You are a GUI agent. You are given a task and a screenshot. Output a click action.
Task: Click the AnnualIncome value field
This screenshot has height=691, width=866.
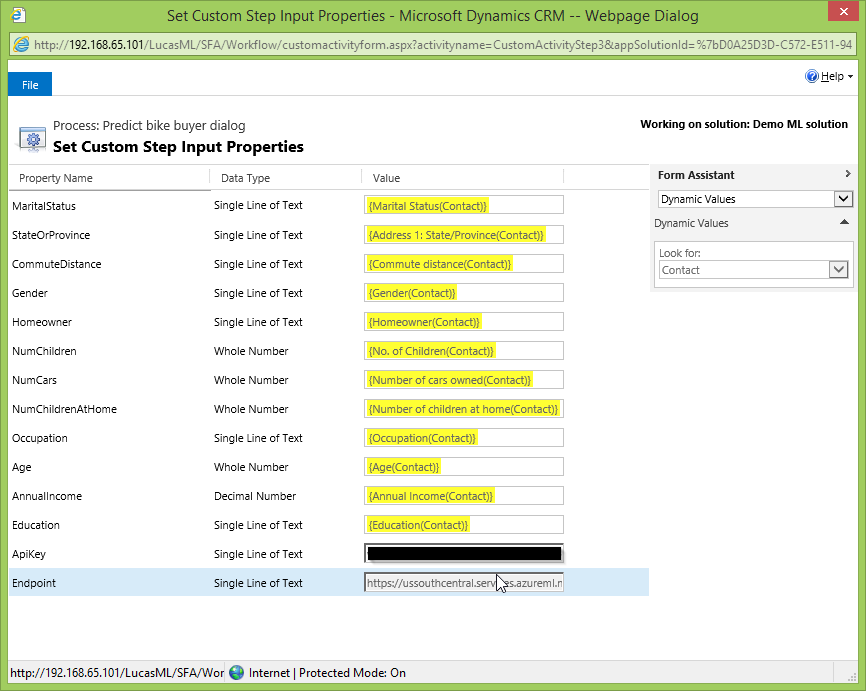pos(464,495)
